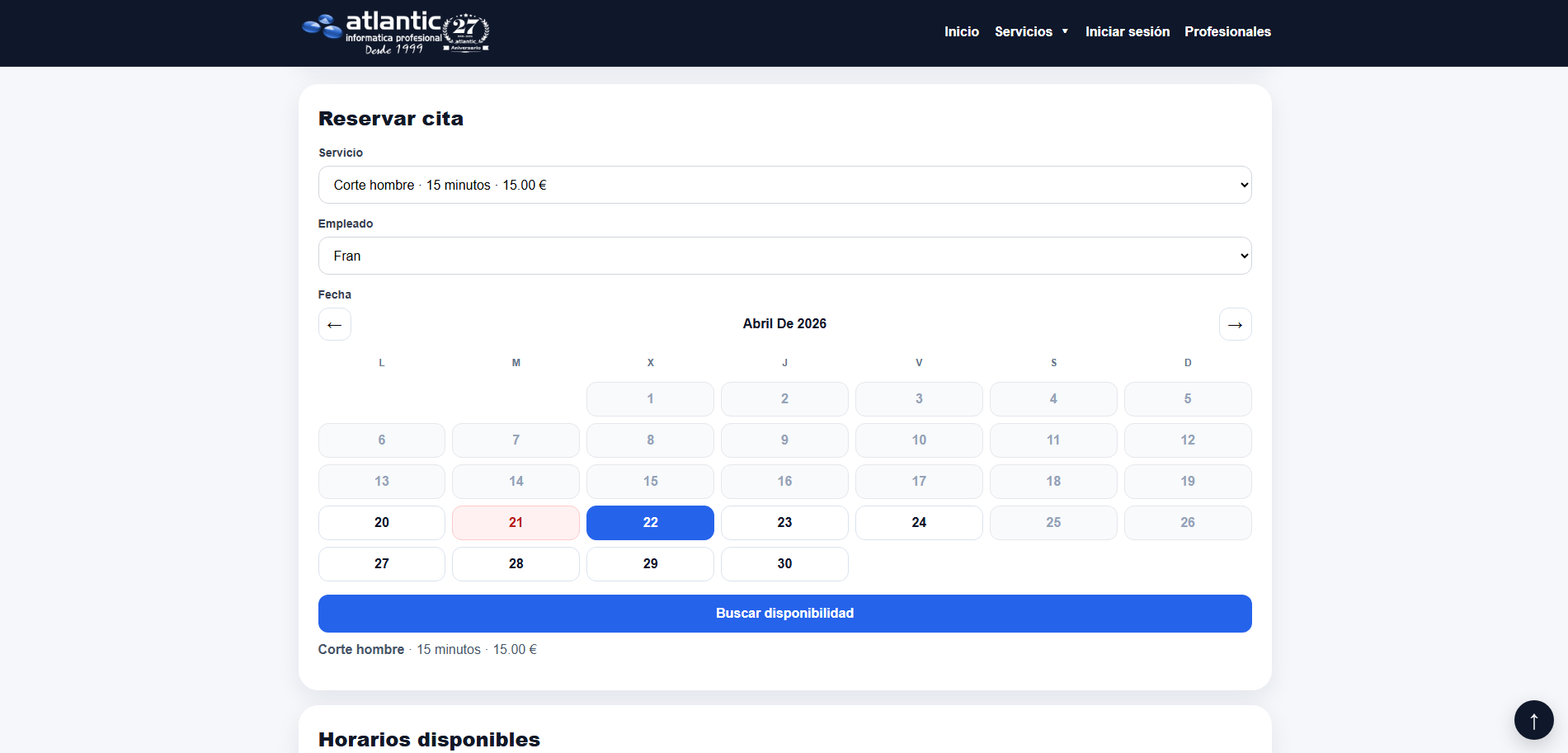Click the Iniciar sesión link

point(1127,32)
